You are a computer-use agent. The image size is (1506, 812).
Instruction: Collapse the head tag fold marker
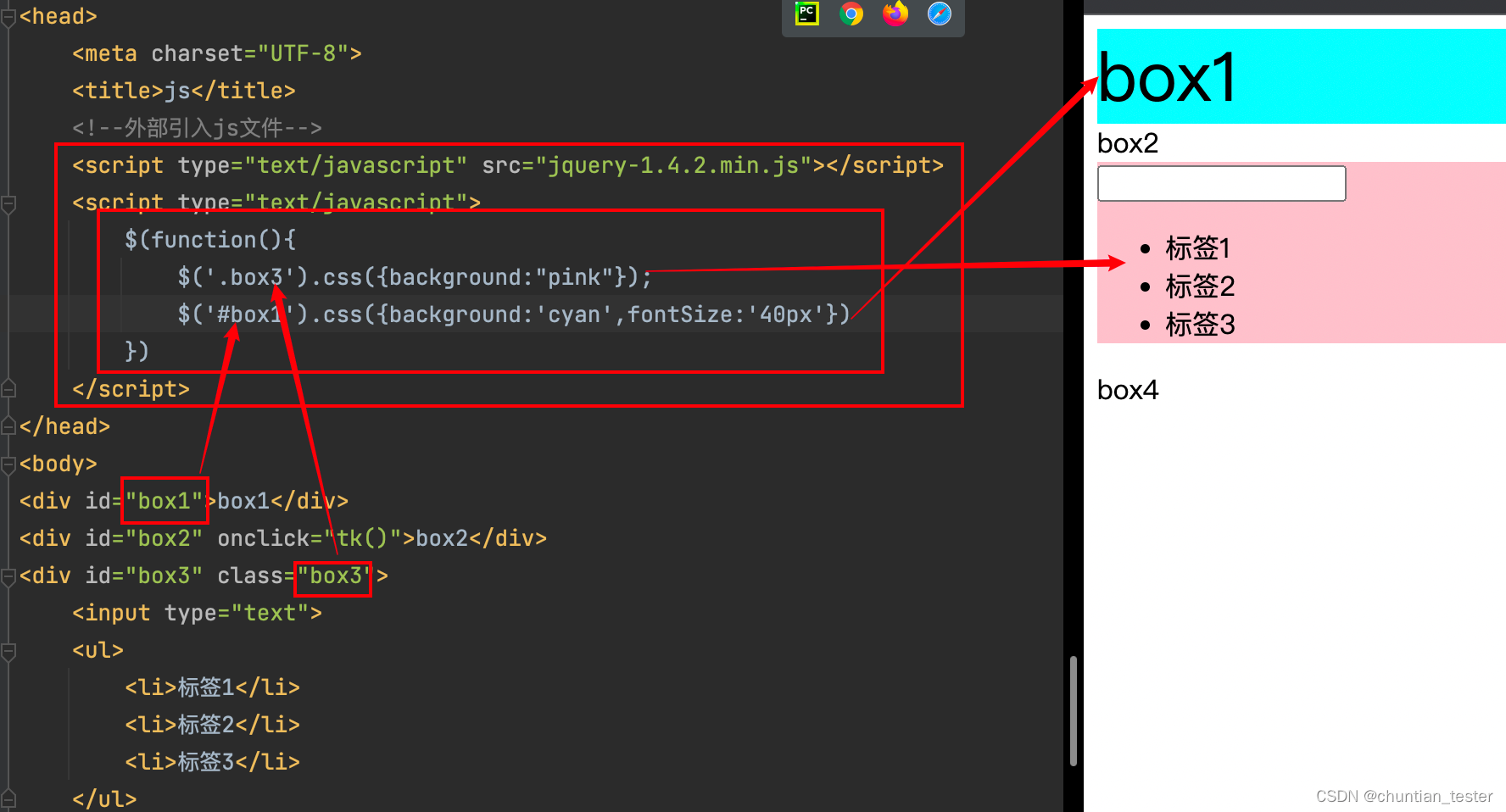(8, 17)
